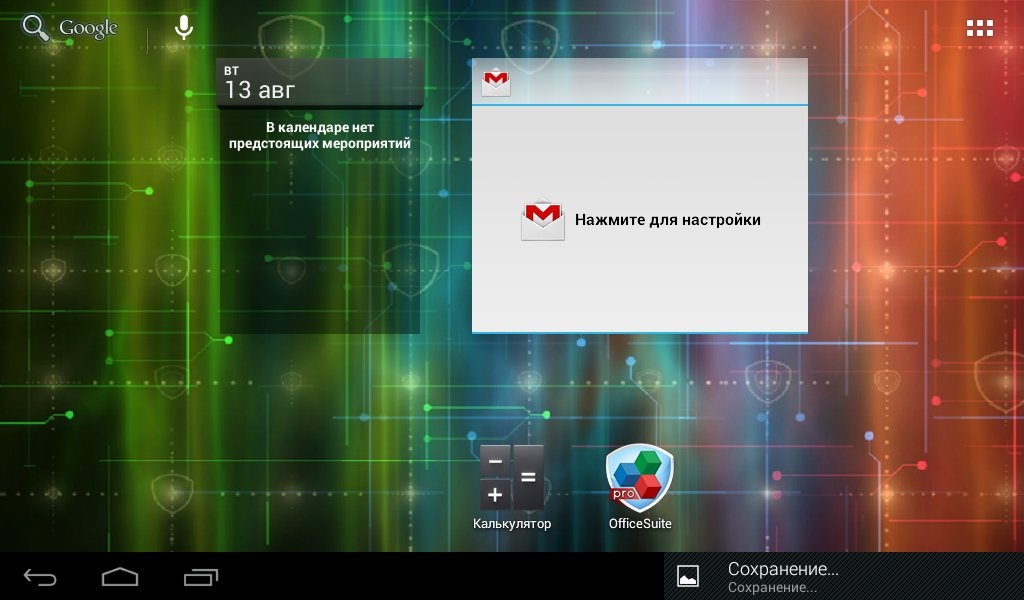1024x600 pixels.
Task: Tap the Google search magnifier icon
Action: pos(36,28)
